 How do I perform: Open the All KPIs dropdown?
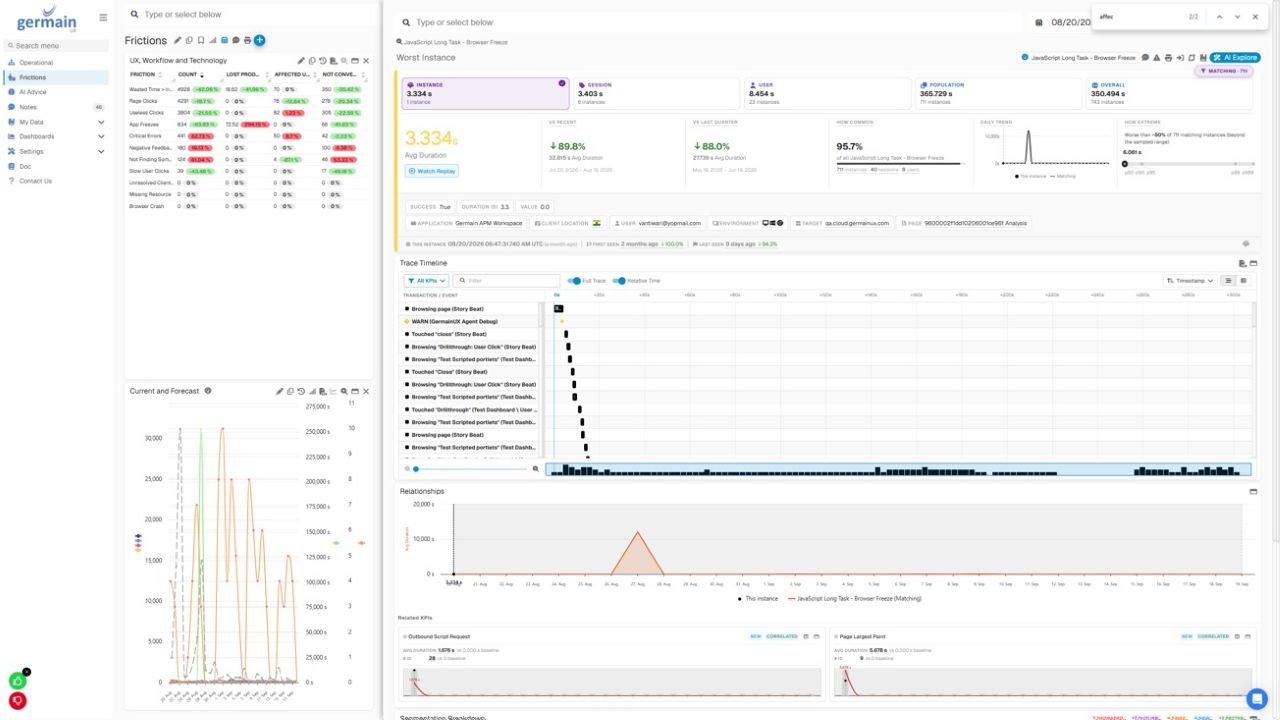tap(426, 281)
